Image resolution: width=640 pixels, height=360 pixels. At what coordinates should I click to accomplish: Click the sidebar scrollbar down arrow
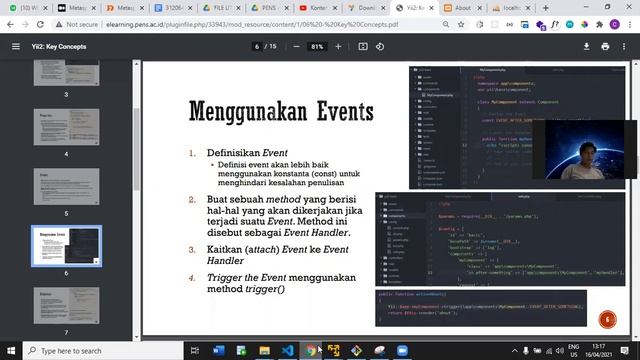(x=137, y=338)
